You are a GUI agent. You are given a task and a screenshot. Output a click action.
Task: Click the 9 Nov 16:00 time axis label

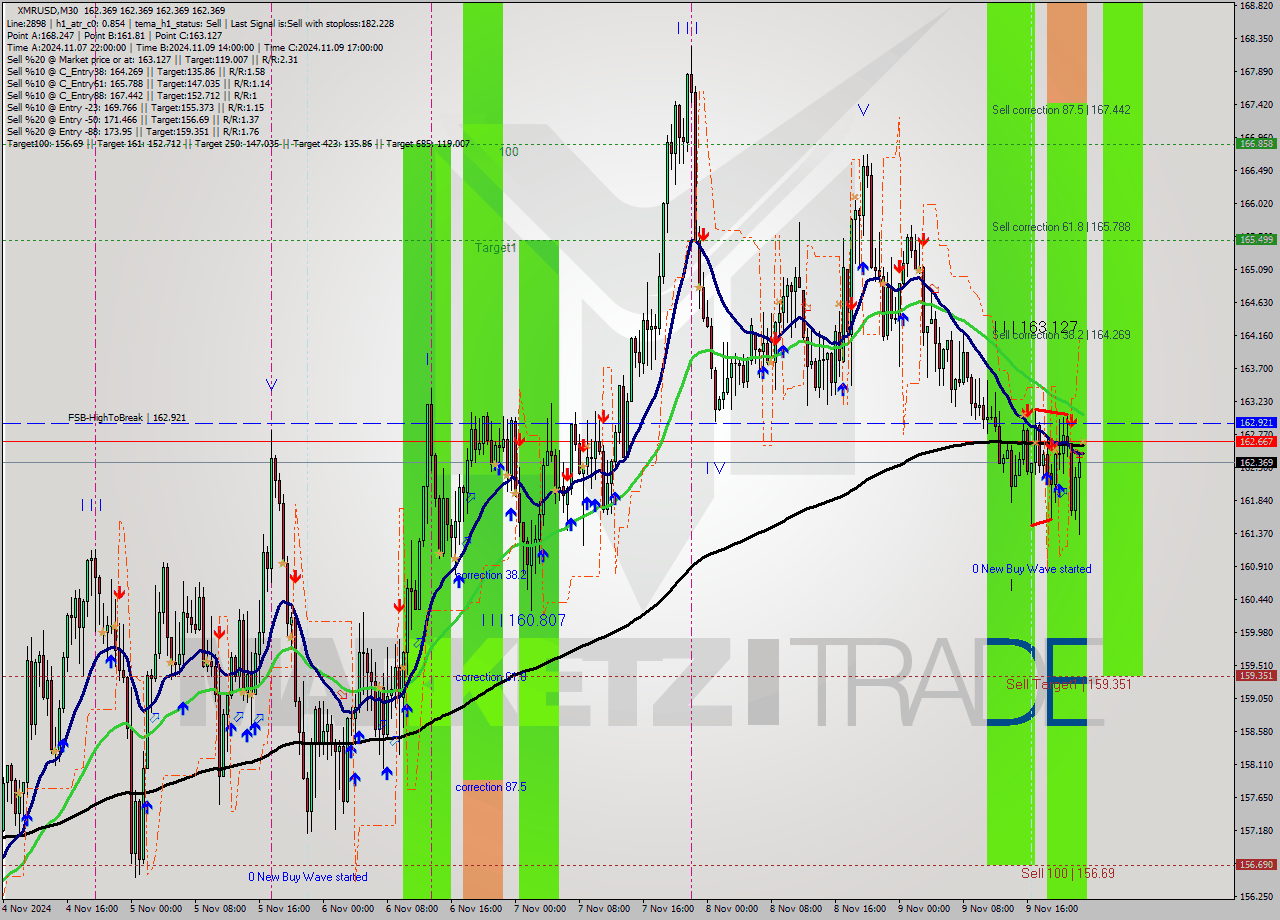pyautogui.click(x=1051, y=909)
